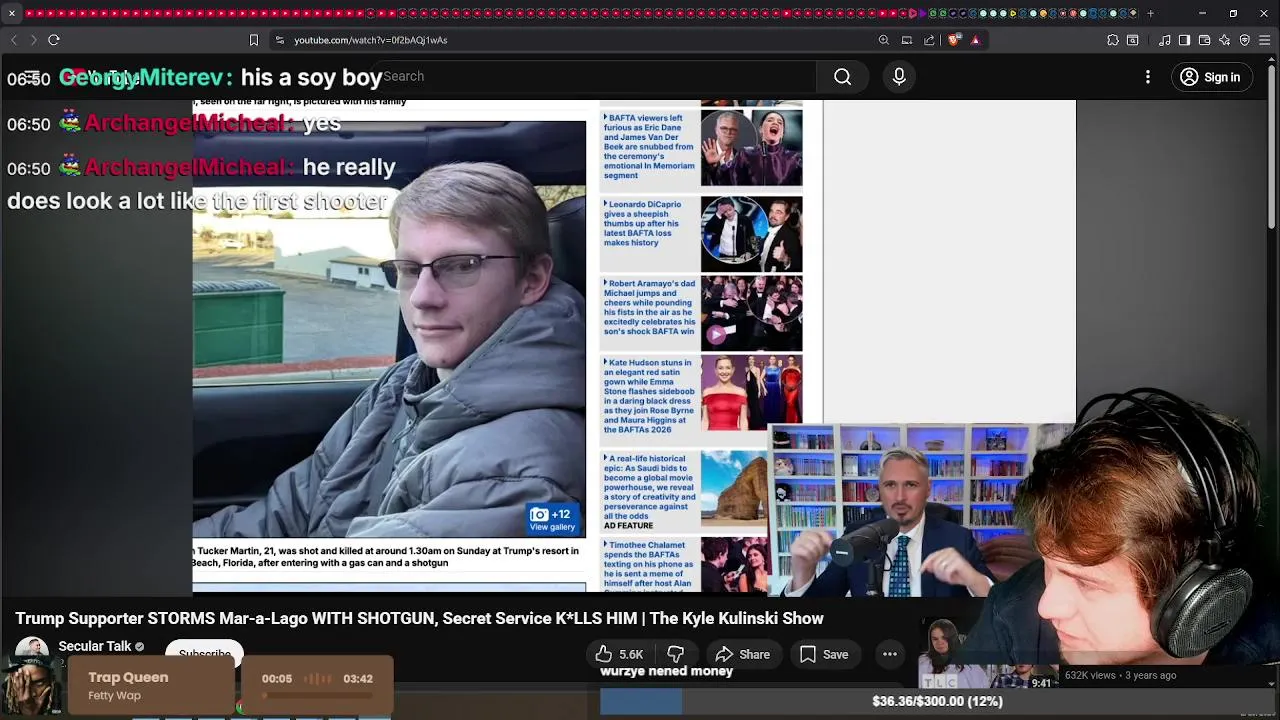Viewport: 1280px width, 720px height.
Task: Go back to the previous page
Action: click(x=14, y=40)
